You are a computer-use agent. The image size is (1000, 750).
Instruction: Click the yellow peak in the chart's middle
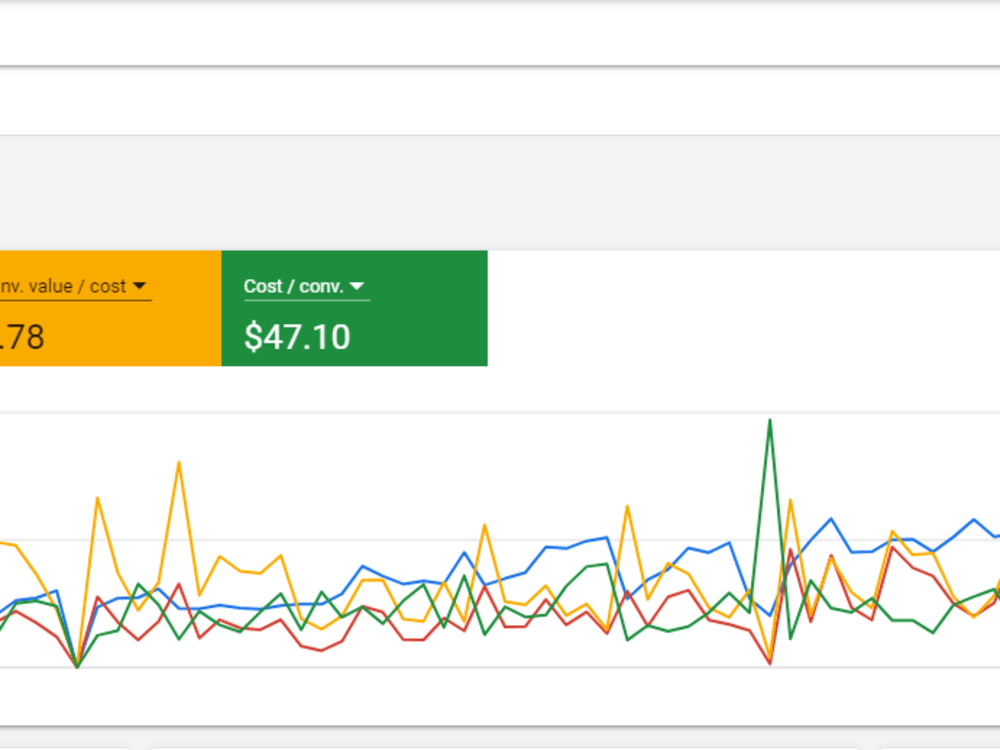point(485,525)
